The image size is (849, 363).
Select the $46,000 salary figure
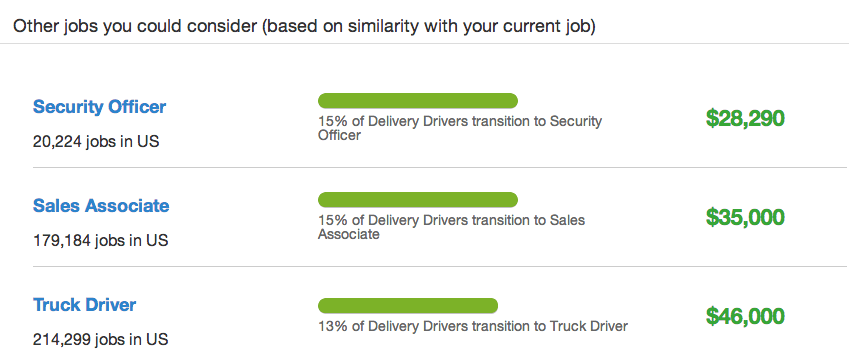[x=745, y=316]
